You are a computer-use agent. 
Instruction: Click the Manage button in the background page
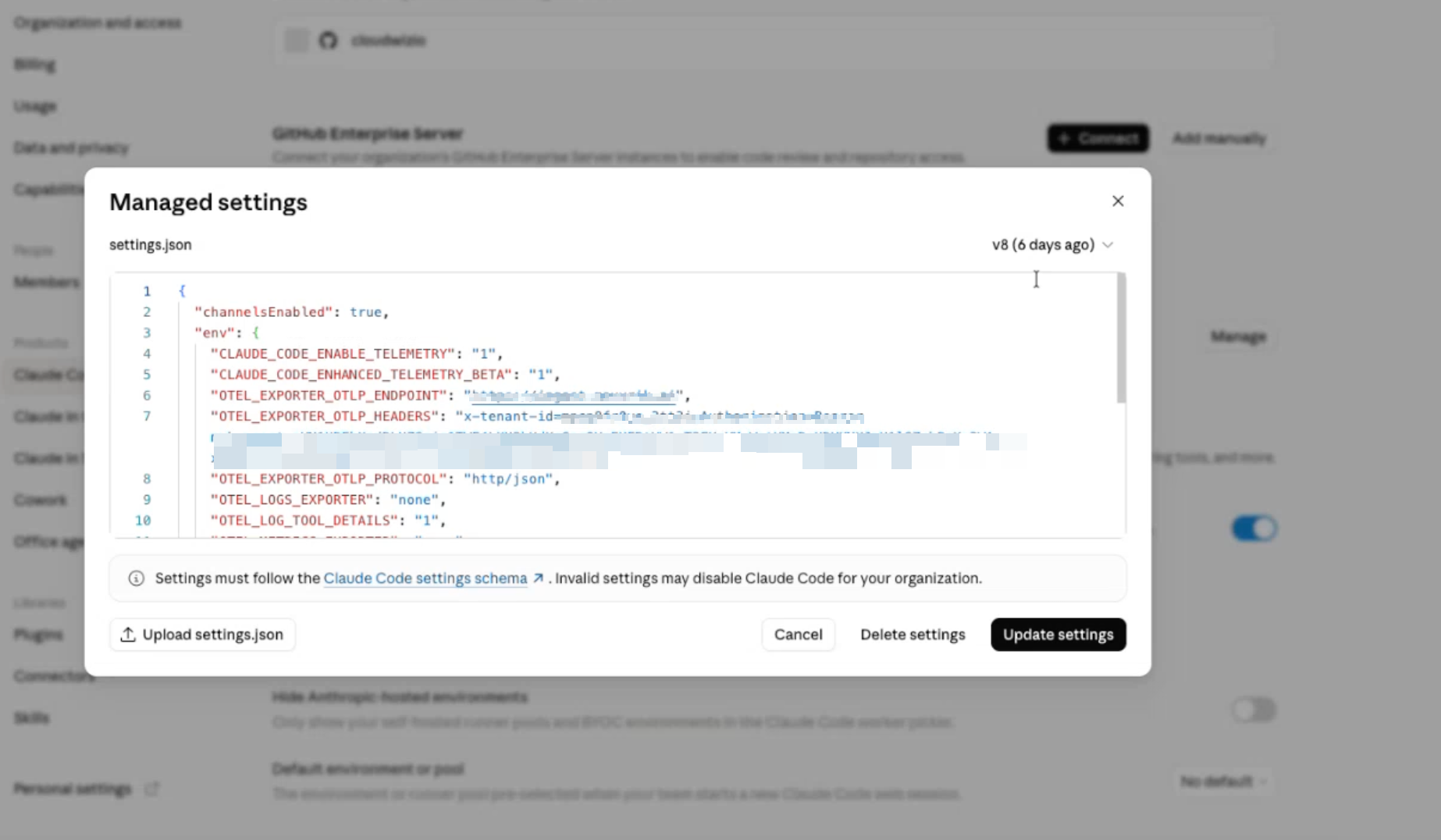(1238, 336)
